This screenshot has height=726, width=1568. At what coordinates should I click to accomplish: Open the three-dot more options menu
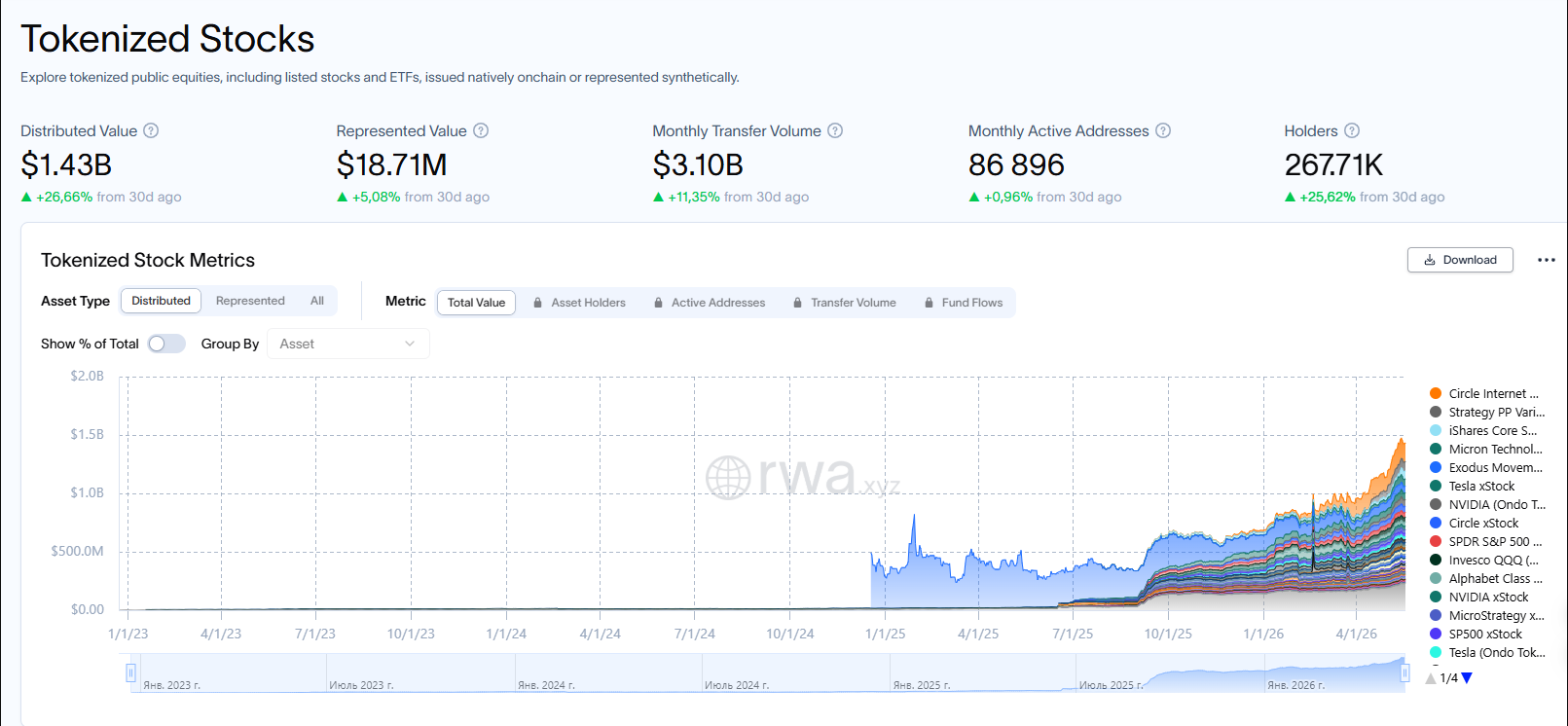(1547, 260)
